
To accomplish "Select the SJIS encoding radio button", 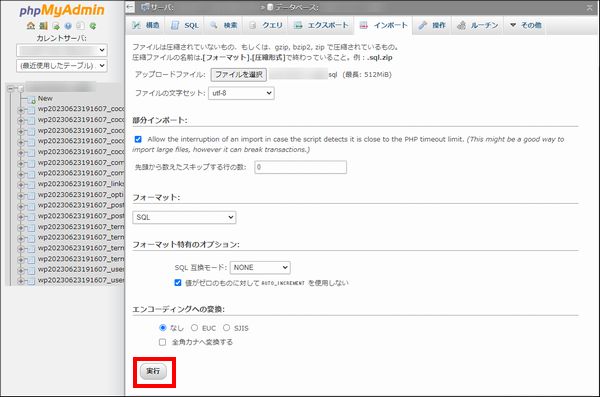I will point(226,328).
